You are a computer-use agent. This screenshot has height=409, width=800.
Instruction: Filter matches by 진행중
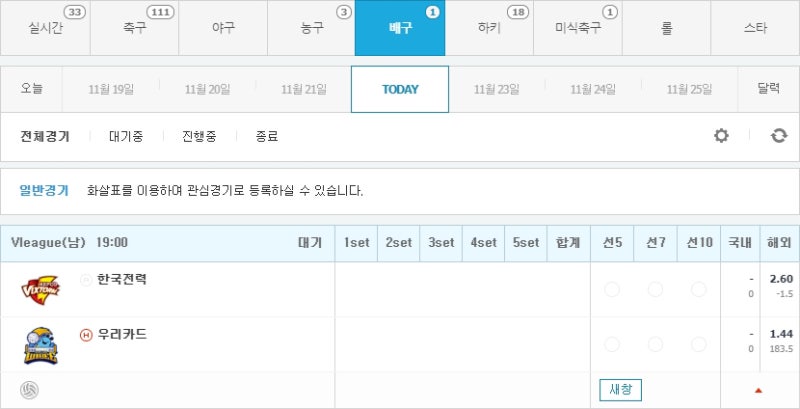click(199, 136)
